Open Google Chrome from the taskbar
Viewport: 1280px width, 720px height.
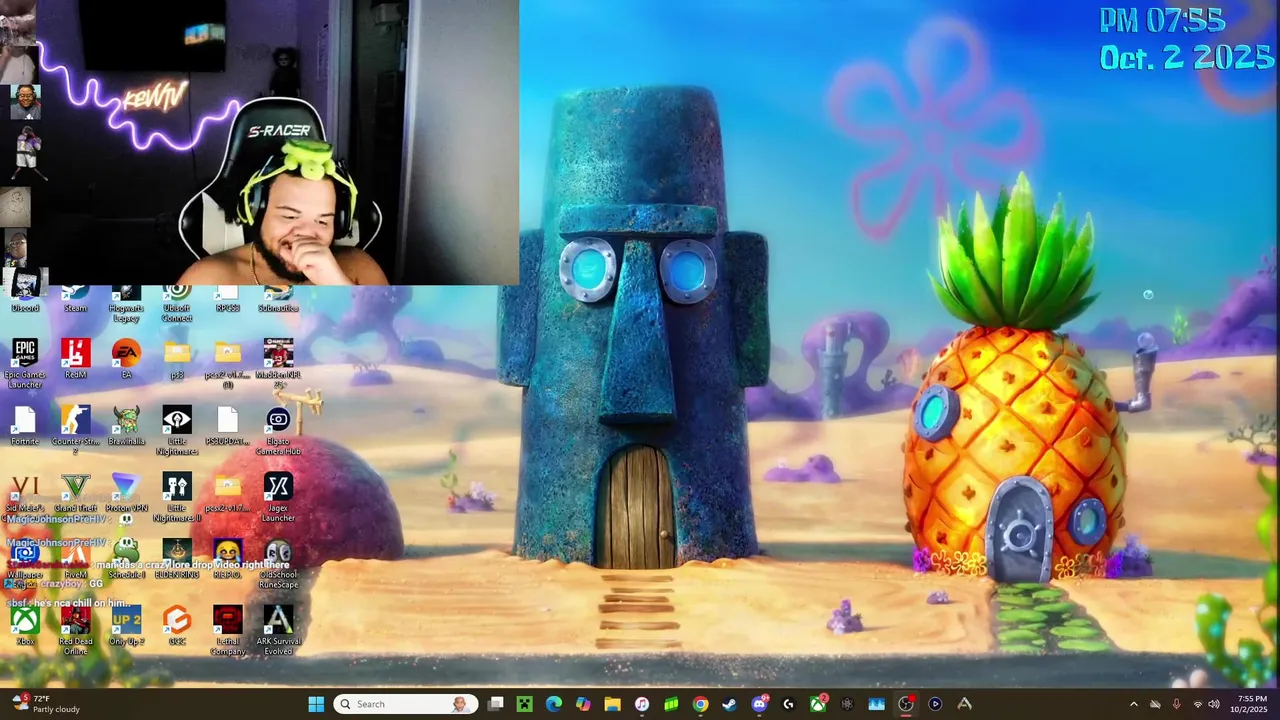[x=700, y=704]
